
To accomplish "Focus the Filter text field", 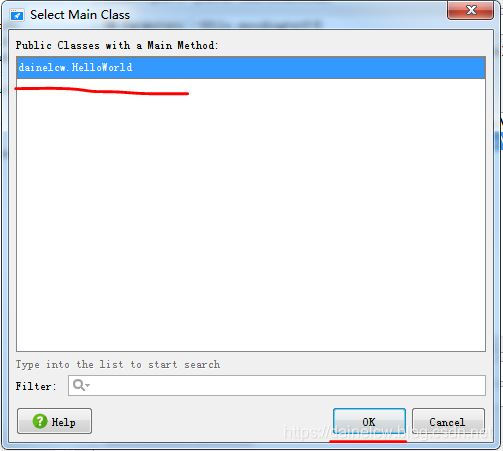I will coord(277,386).
